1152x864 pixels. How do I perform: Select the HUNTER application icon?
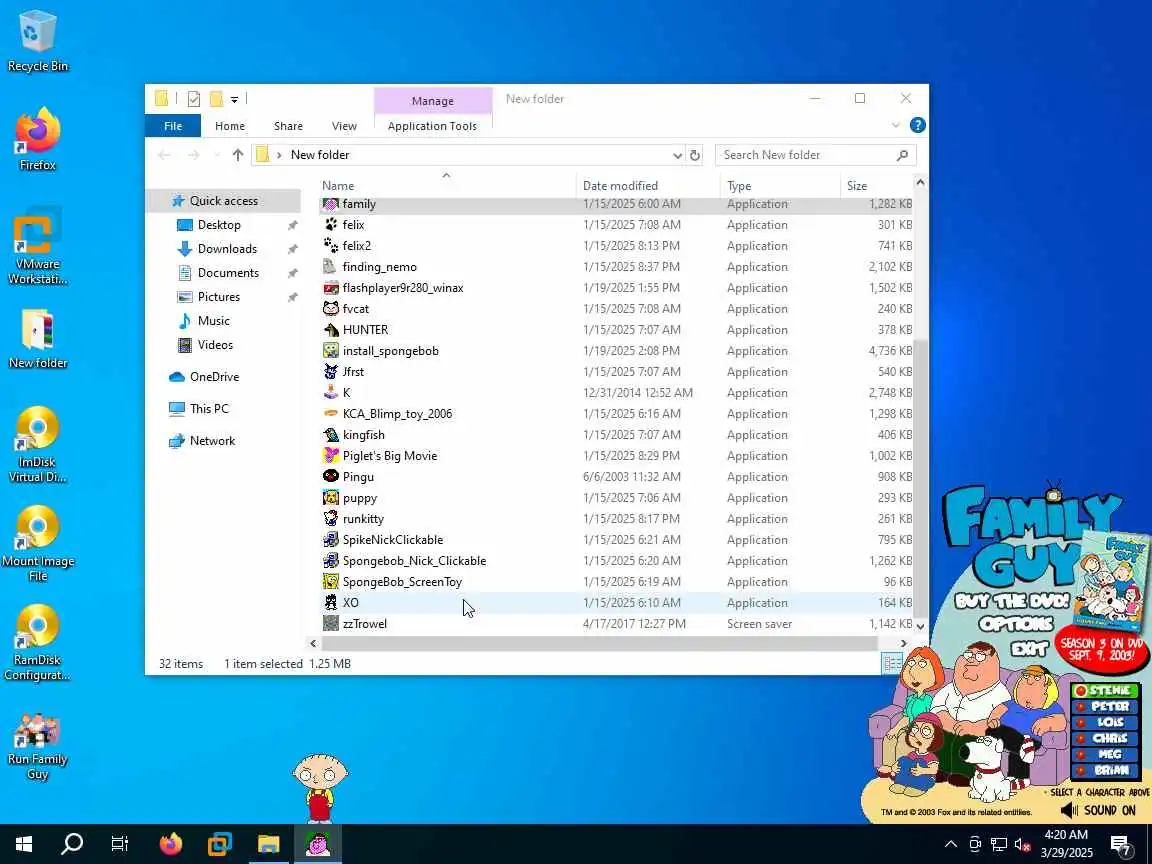click(x=331, y=330)
